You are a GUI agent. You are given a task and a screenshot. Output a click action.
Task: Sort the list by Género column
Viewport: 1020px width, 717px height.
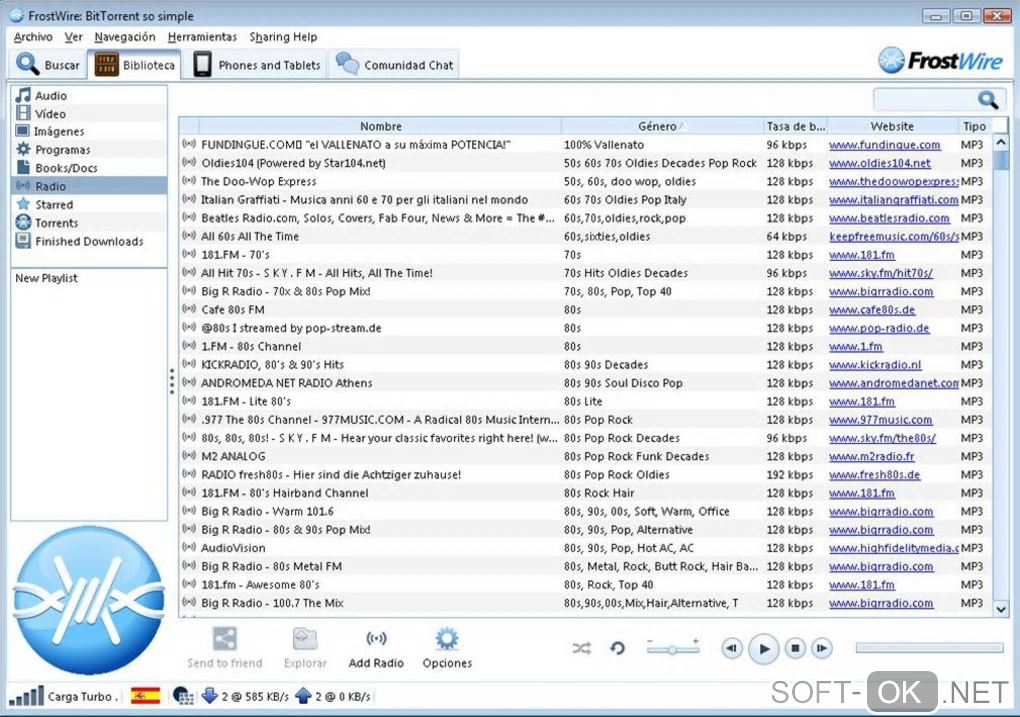point(657,127)
